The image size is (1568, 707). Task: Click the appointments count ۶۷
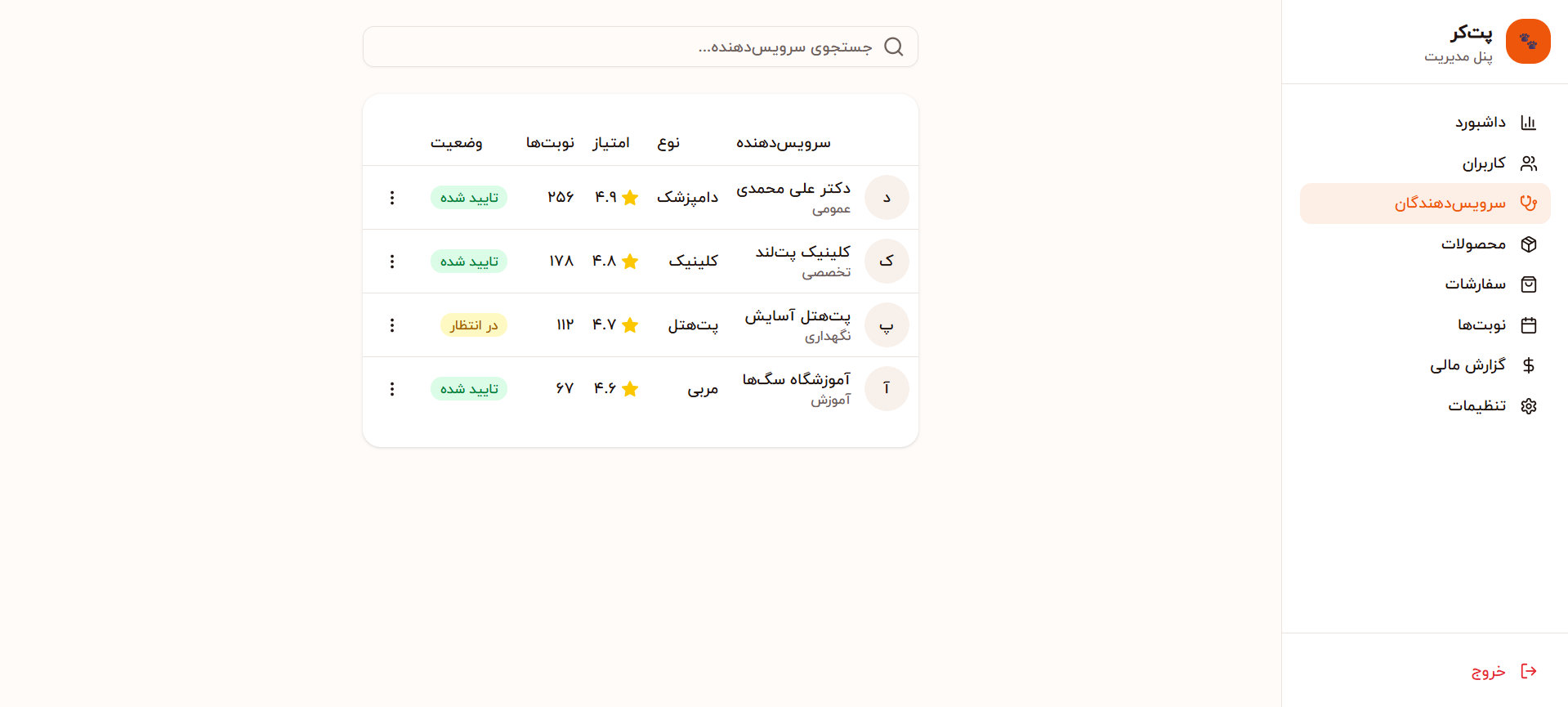(x=565, y=389)
